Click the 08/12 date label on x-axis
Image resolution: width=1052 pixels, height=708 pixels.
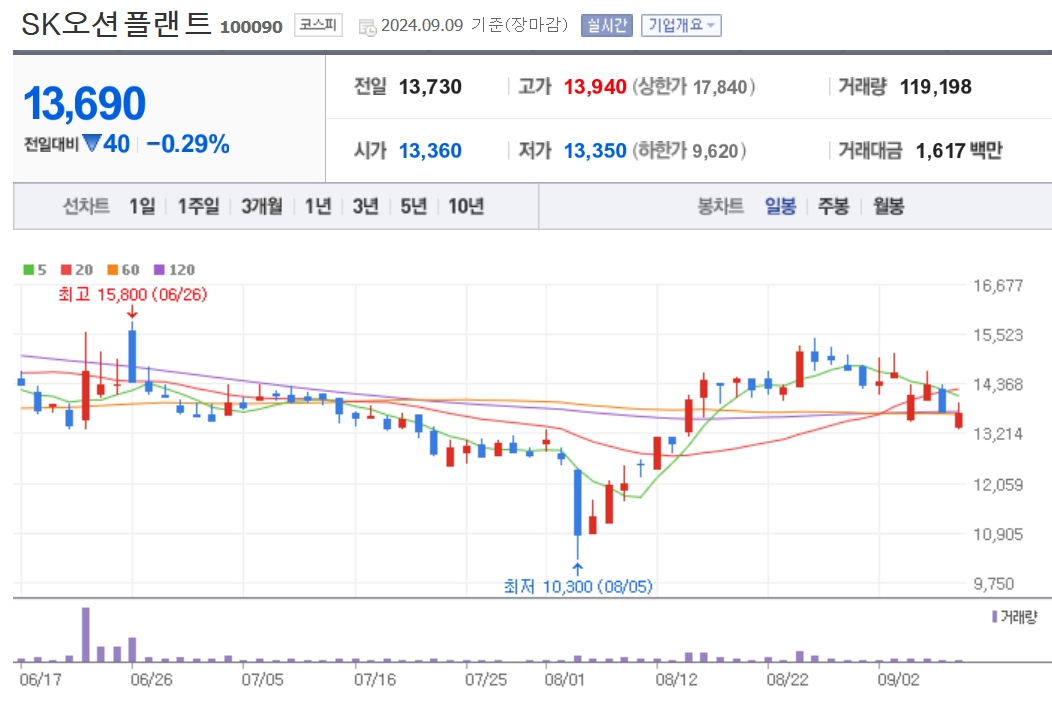(676, 680)
